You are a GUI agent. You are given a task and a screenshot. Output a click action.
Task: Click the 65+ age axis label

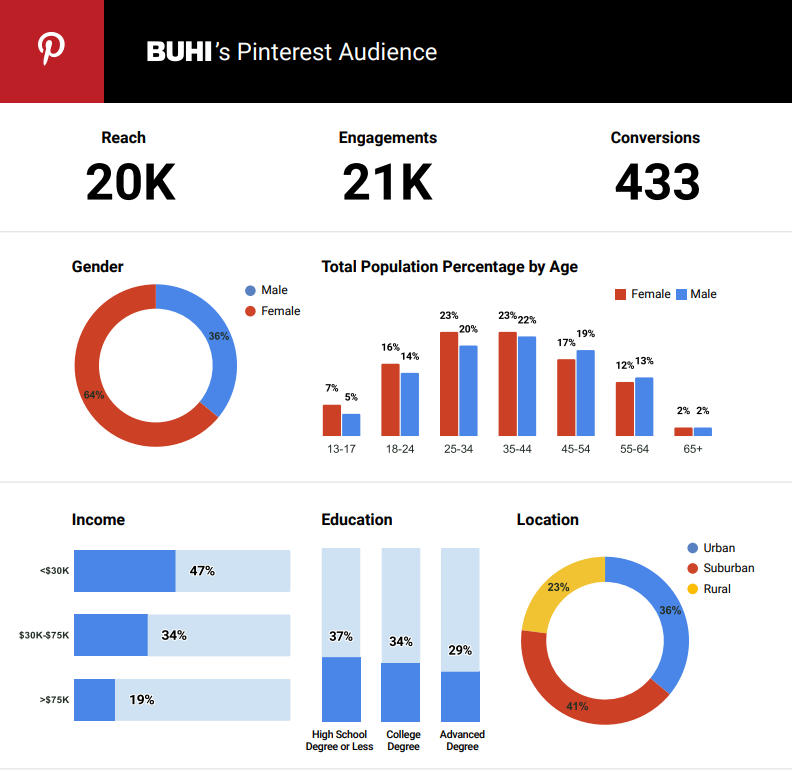693,449
